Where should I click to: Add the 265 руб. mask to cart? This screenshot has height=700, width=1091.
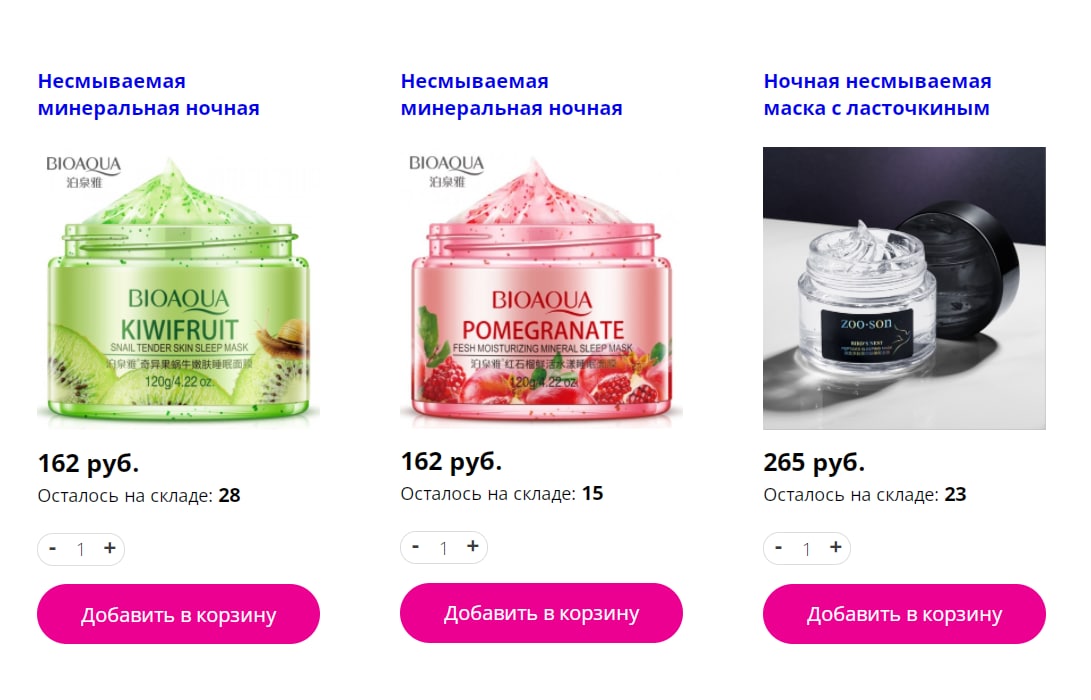[904, 614]
